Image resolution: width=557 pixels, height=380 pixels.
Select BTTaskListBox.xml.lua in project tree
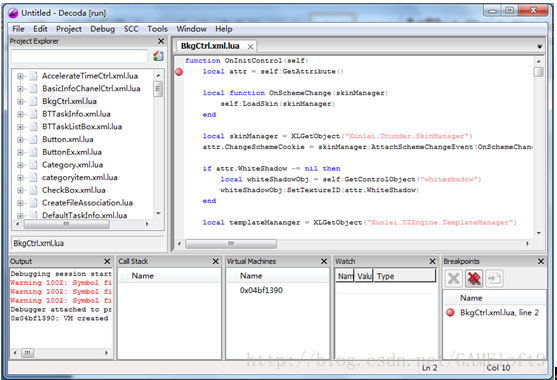click(x=82, y=127)
